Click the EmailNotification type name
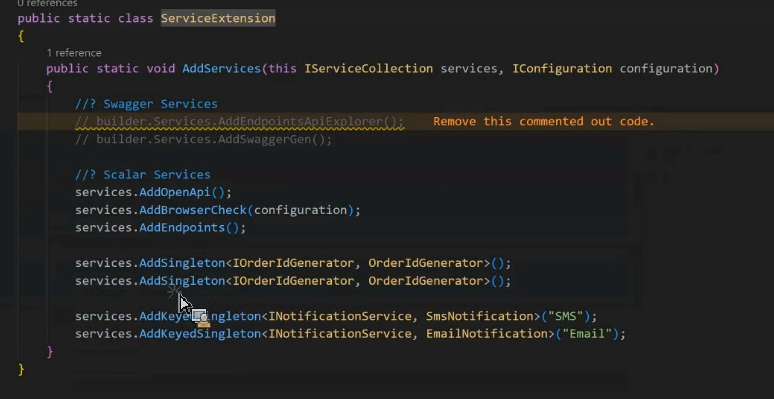774x399 pixels. pos(487,334)
